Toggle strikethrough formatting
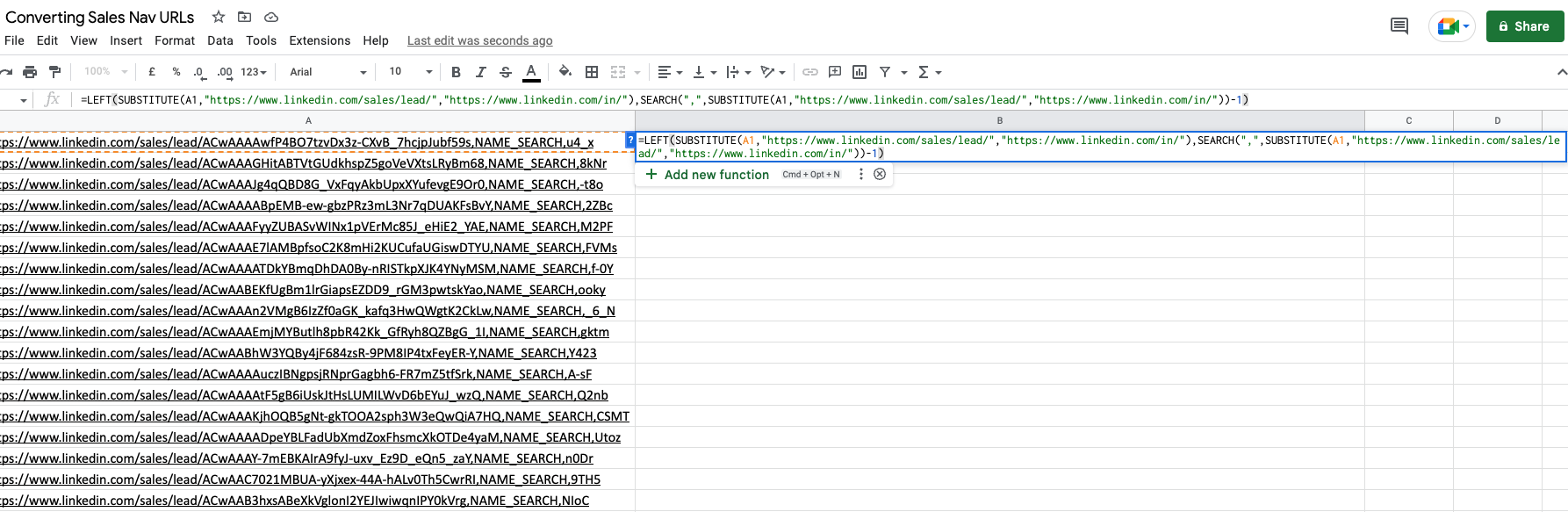 coord(506,72)
